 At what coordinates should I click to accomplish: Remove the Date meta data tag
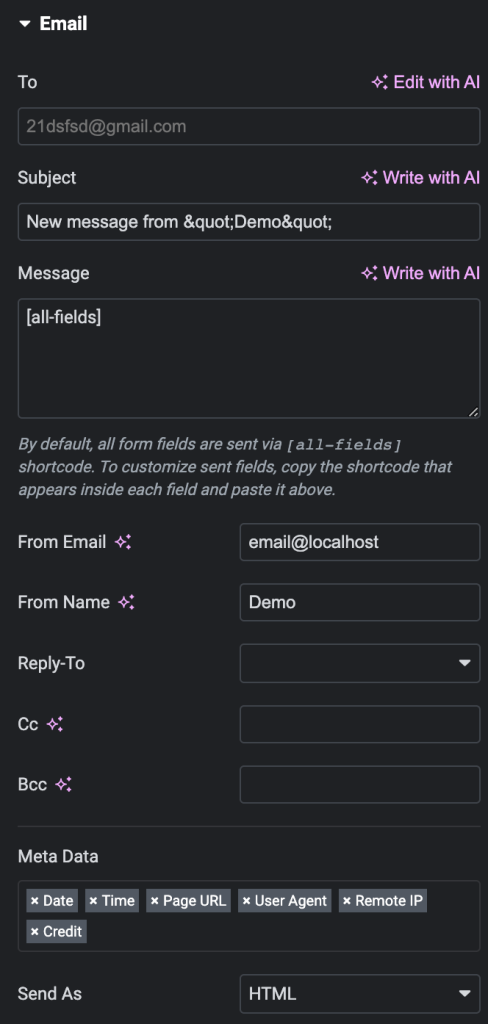(35, 901)
